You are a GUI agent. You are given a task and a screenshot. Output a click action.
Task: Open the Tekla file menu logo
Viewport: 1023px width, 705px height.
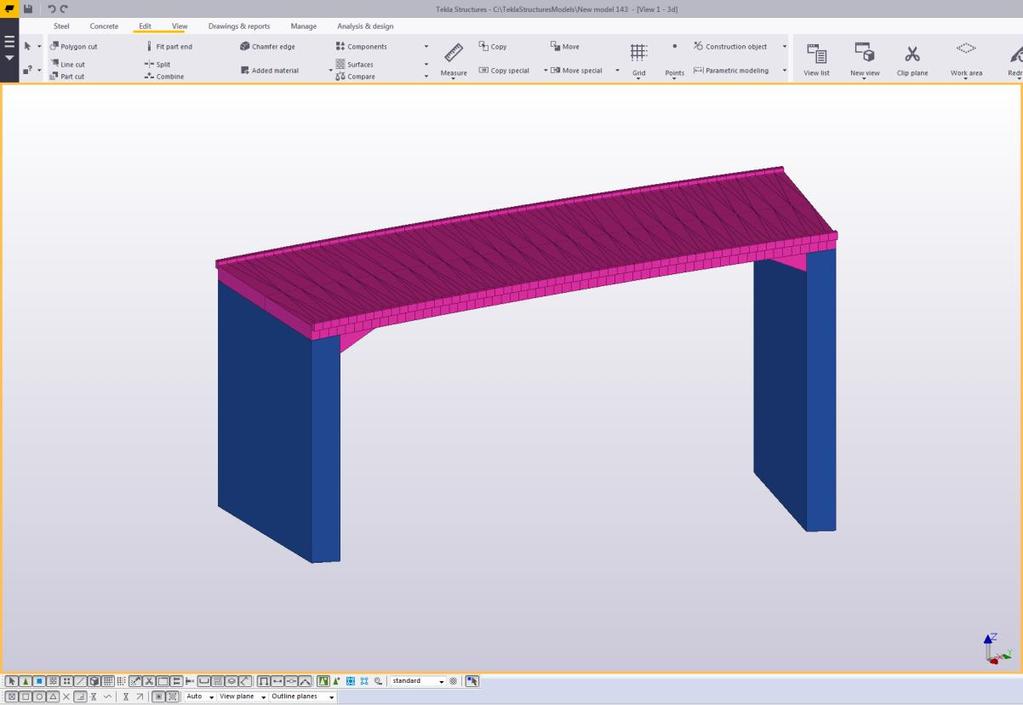[10, 8]
